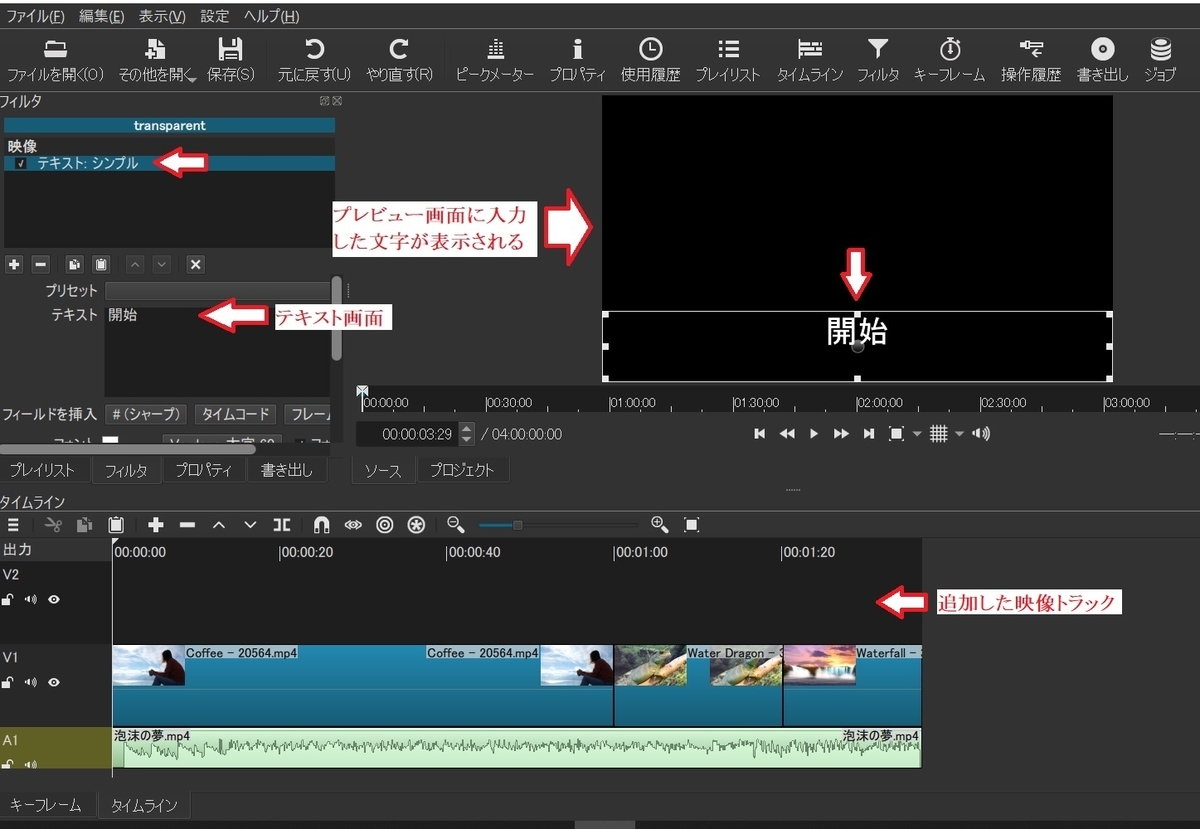This screenshot has width=1200, height=829.
Task: Open ファイル(F) menu
Action: click(x=35, y=16)
